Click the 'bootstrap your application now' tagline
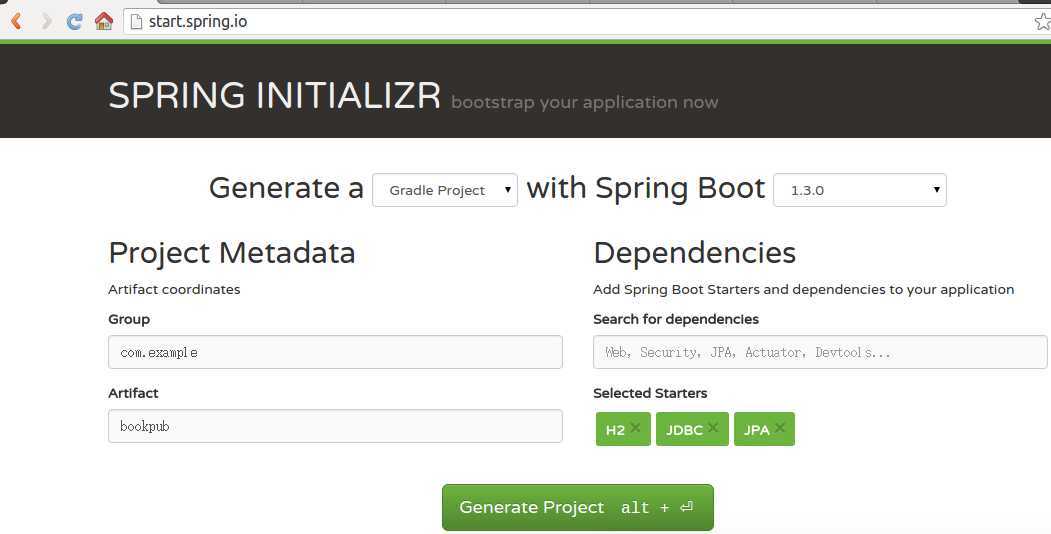This screenshot has height=534, width=1051. click(584, 103)
